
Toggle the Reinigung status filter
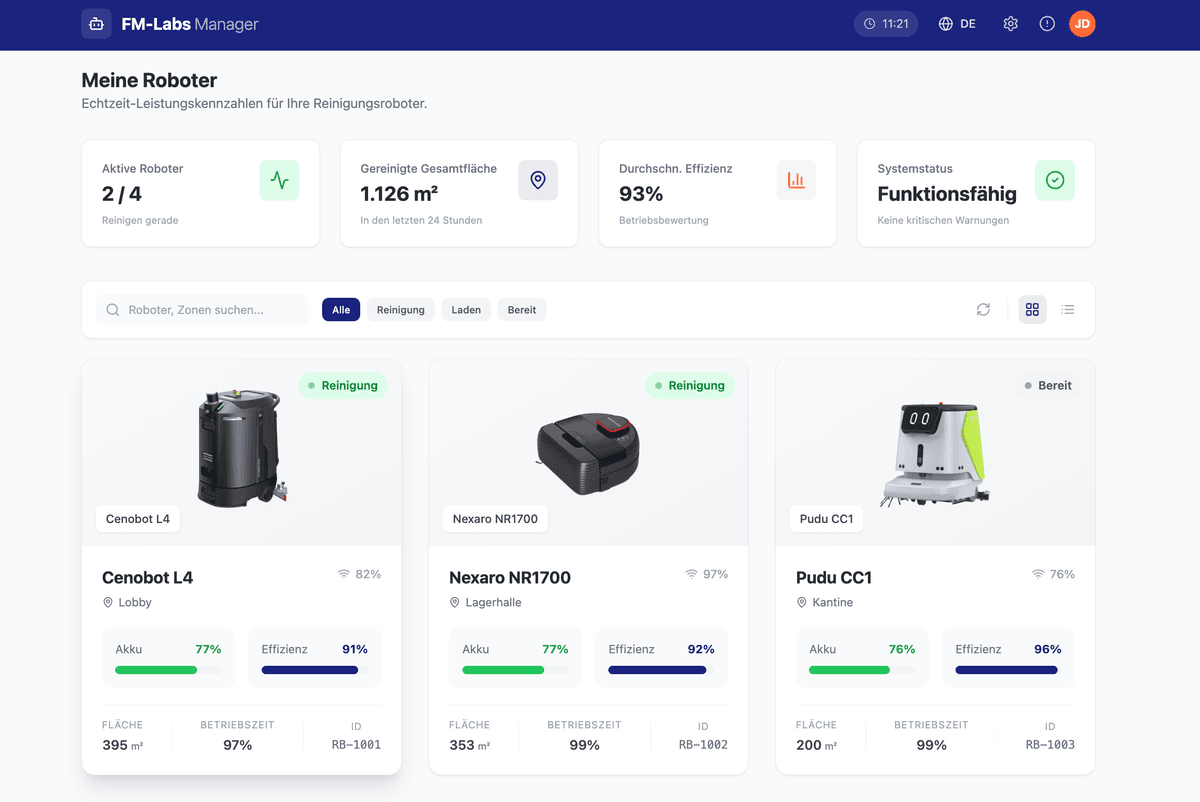pyautogui.click(x=400, y=310)
